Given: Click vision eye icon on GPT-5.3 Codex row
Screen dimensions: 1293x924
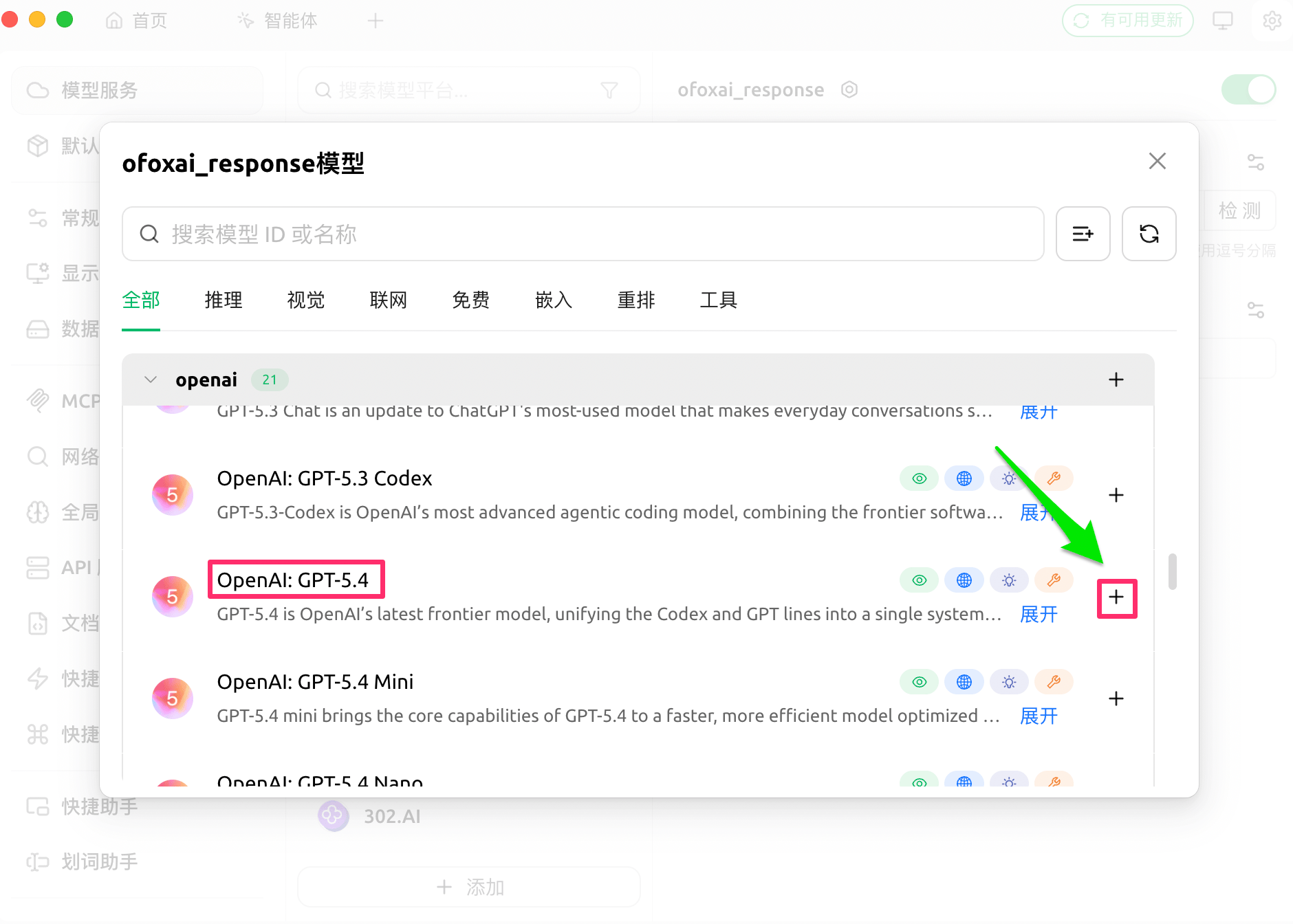Looking at the screenshot, I should [x=919, y=478].
